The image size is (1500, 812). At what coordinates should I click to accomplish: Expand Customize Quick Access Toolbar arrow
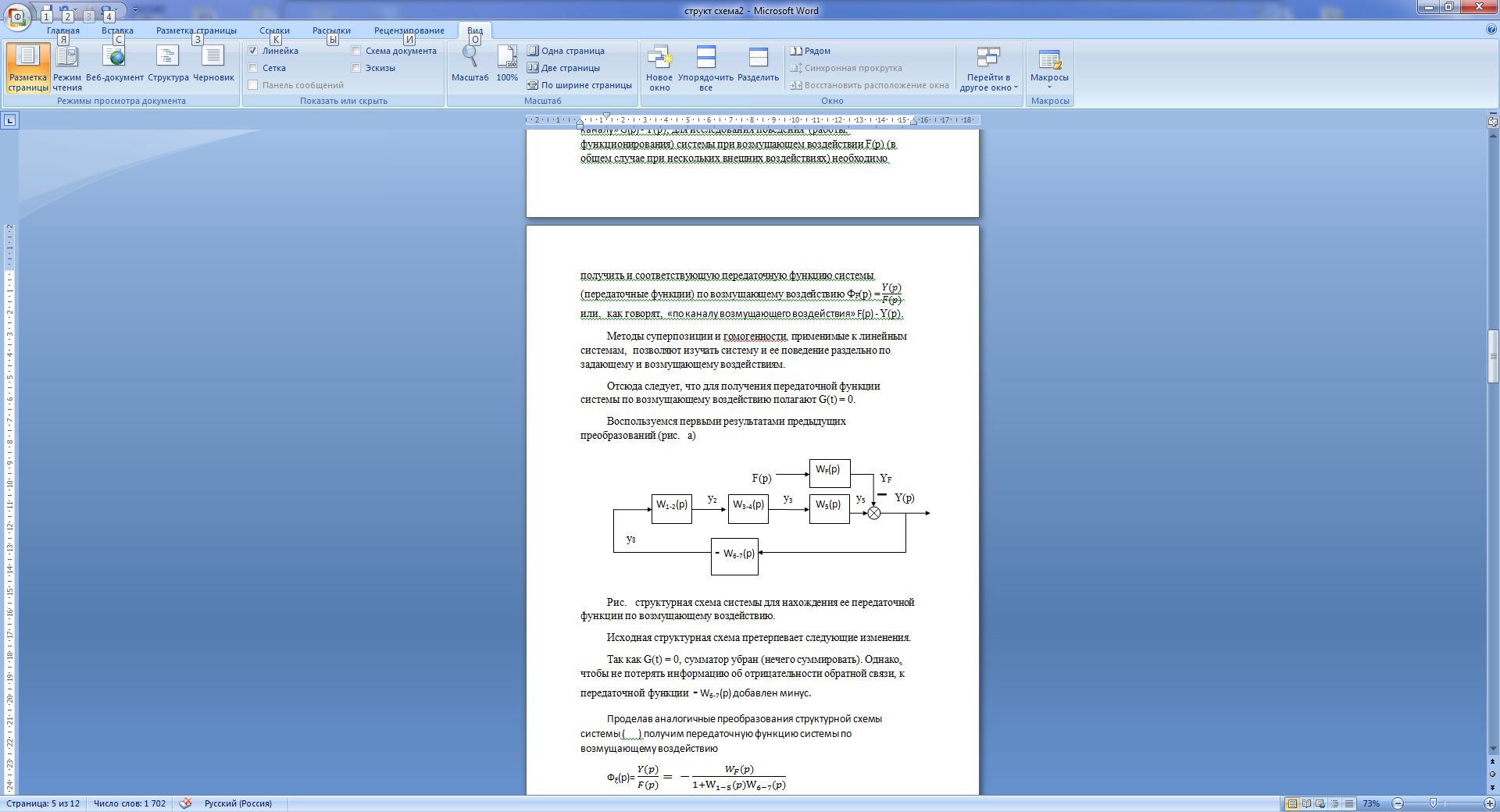135,10
